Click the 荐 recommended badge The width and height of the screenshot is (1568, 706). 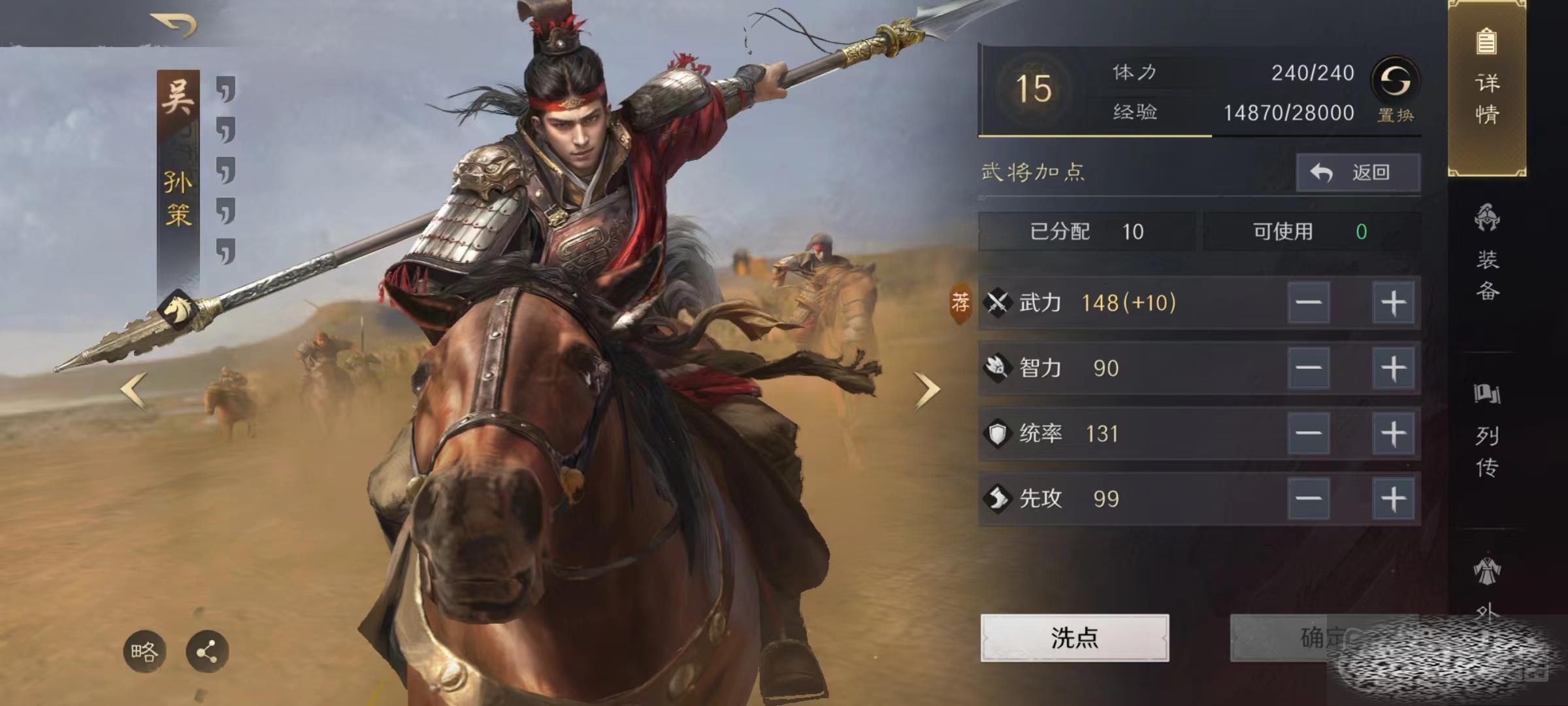[x=960, y=303]
